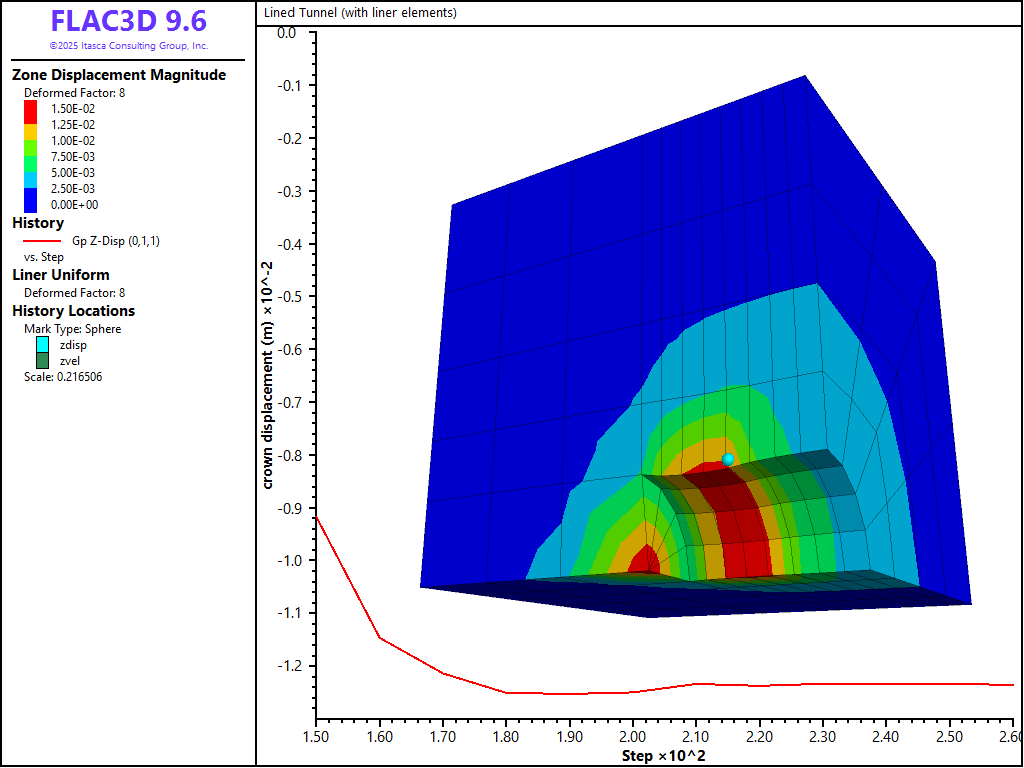1024x768 pixels.
Task: Click the red 1.50E-02 contour legend swatch
Action: 30,109
